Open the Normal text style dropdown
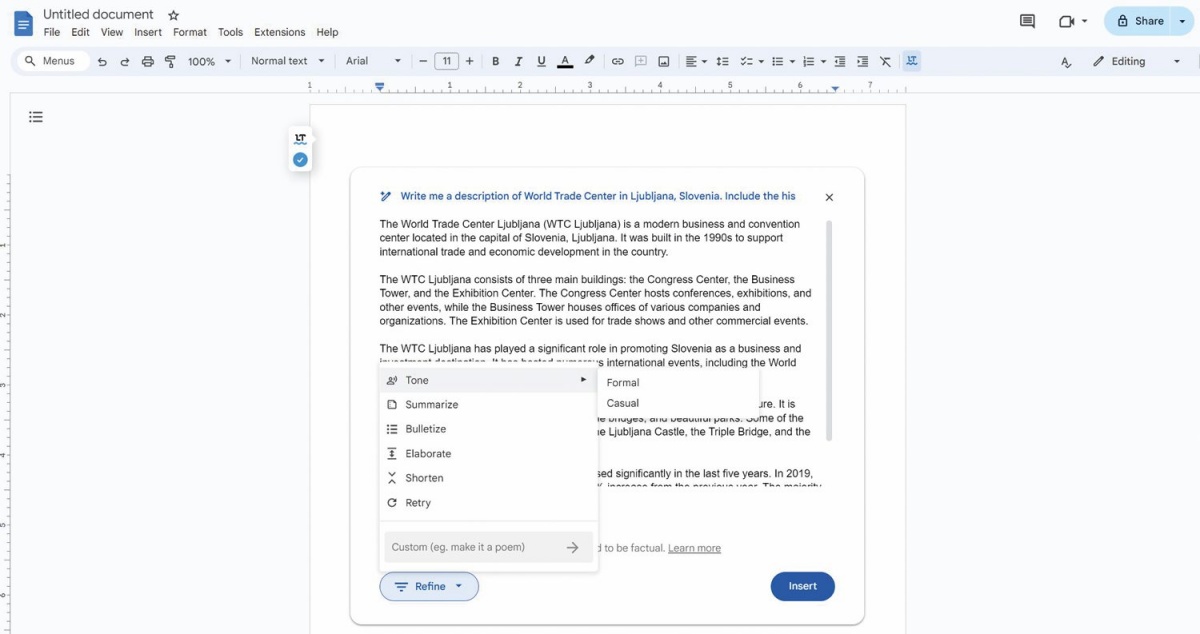Screen dimensions: 1200x634 pos(288,61)
